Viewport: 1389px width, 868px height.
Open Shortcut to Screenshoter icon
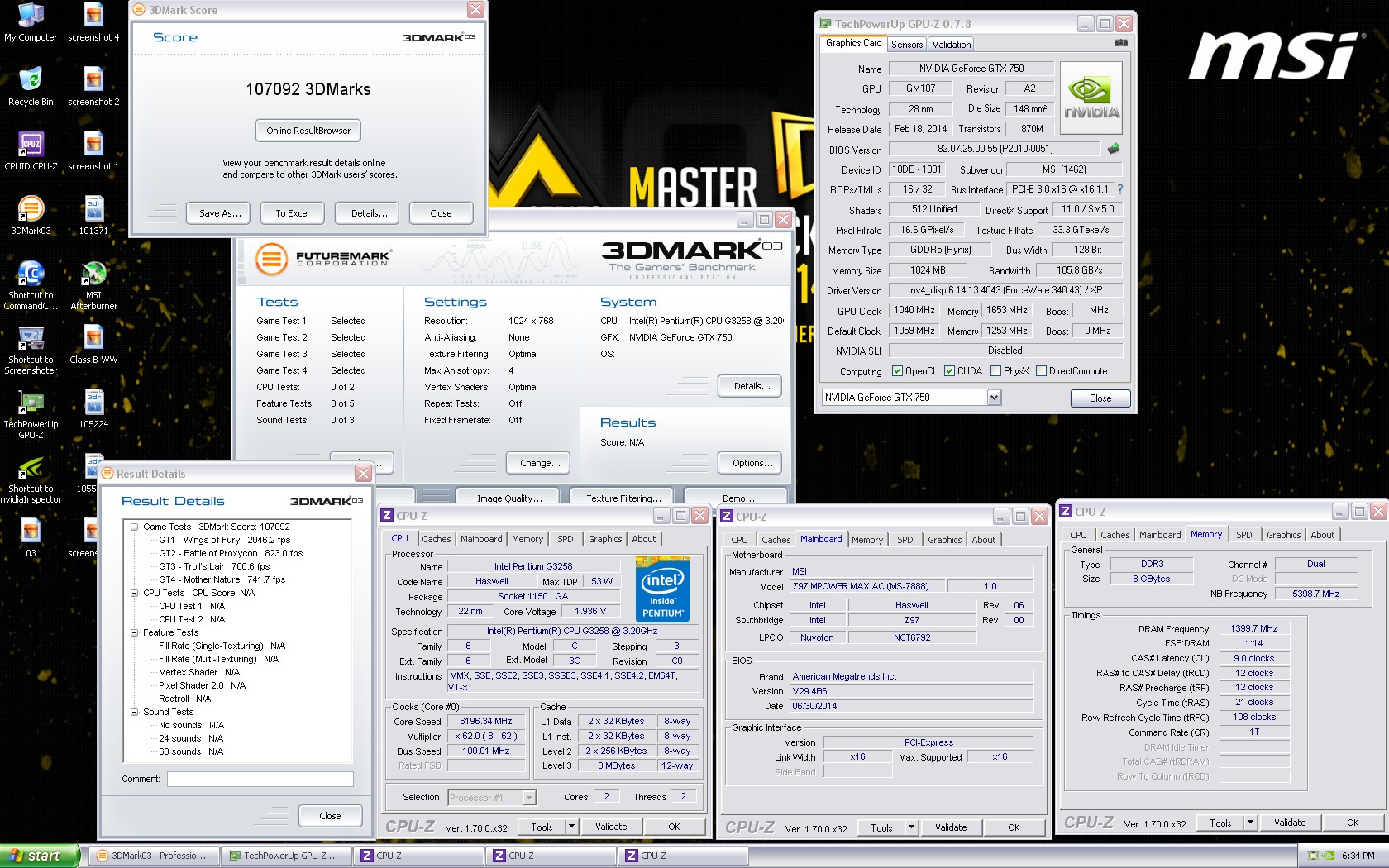[x=31, y=350]
